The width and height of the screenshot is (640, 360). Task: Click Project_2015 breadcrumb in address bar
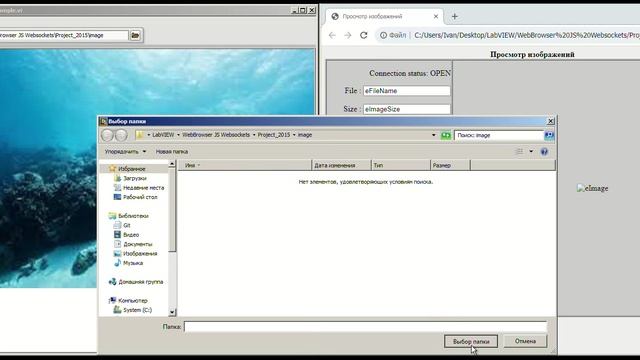pos(273,135)
